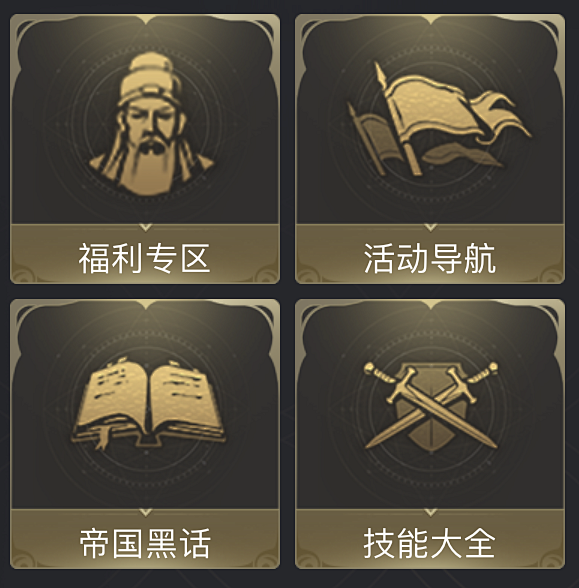The width and height of the screenshot is (579, 588).
Task: Click the open book icon
Action: coord(148,403)
